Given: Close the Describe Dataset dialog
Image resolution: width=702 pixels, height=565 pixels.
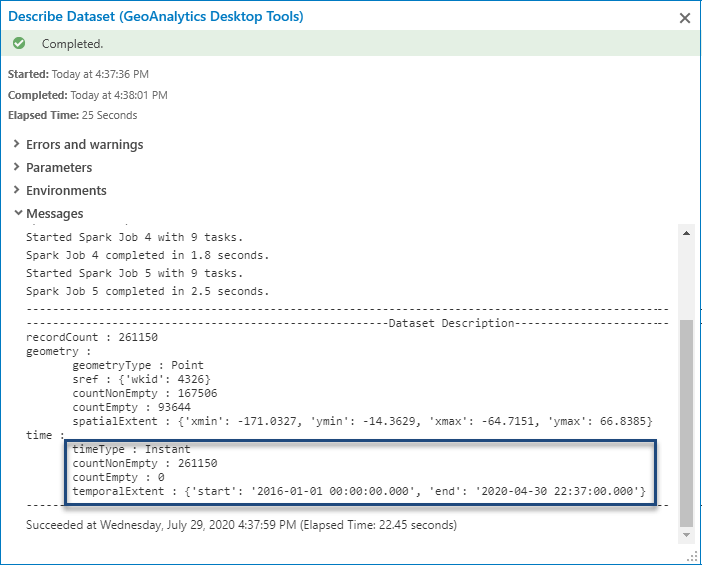Looking at the screenshot, I should tap(685, 18).
